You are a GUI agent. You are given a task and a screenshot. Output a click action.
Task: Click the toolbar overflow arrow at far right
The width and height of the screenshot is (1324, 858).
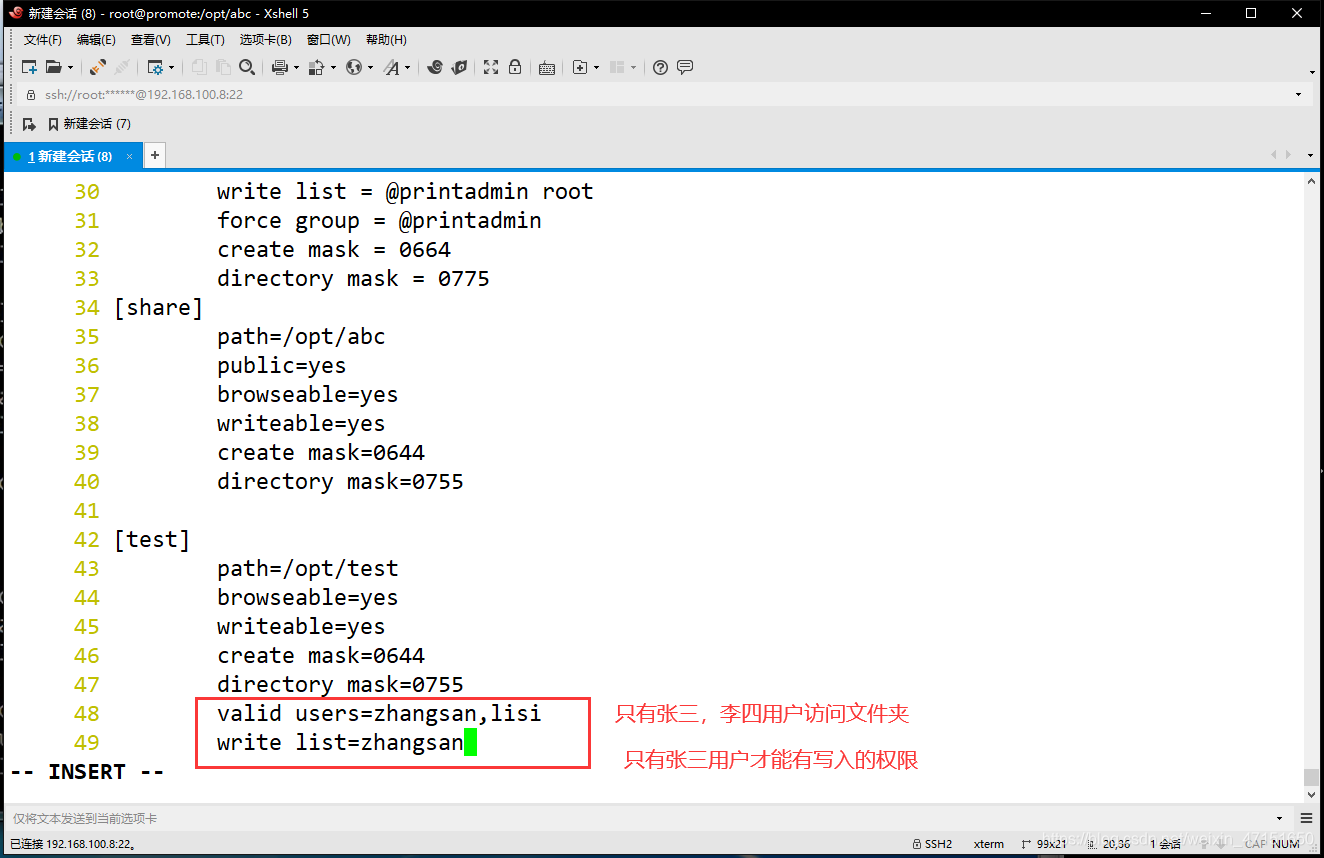[1312, 72]
